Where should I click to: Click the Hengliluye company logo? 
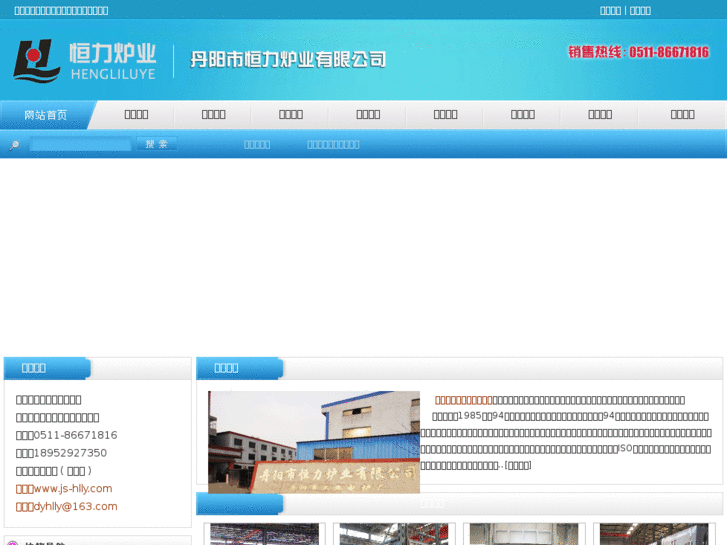point(85,61)
